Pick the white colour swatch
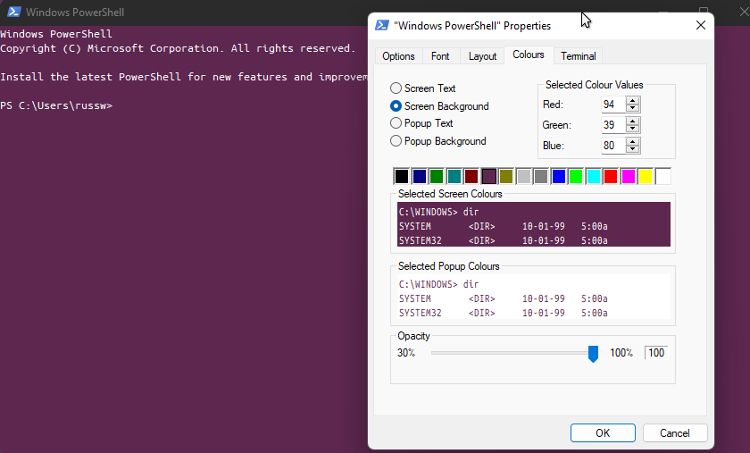This screenshot has width=750, height=453. tap(663, 177)
